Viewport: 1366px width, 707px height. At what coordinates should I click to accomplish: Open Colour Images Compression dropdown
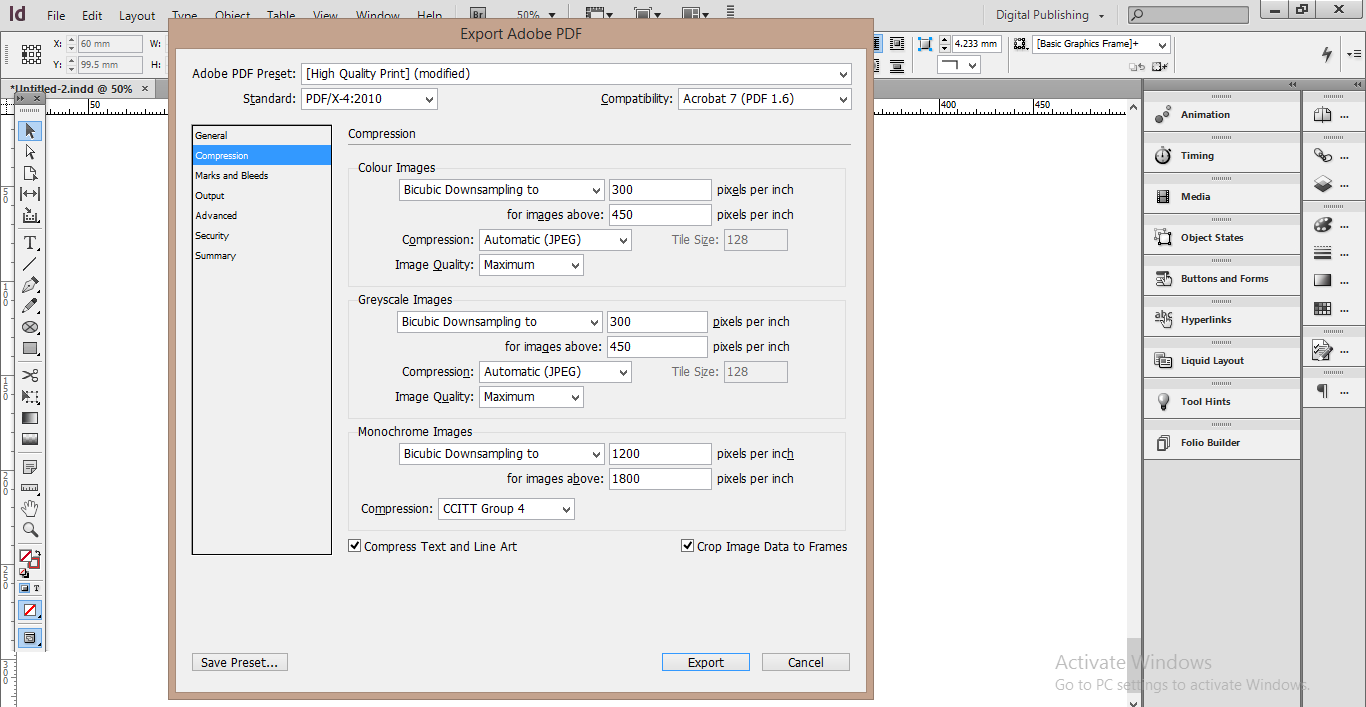click(555, 240)
